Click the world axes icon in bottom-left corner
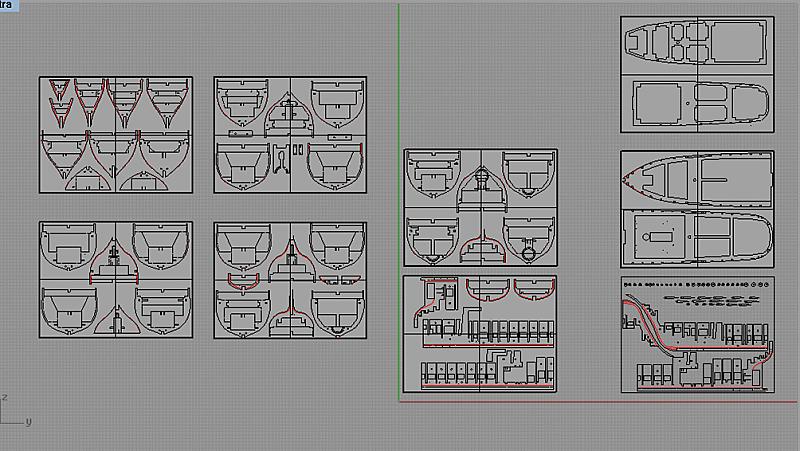Viewport: 800px width, 451px height. point(12,412)
